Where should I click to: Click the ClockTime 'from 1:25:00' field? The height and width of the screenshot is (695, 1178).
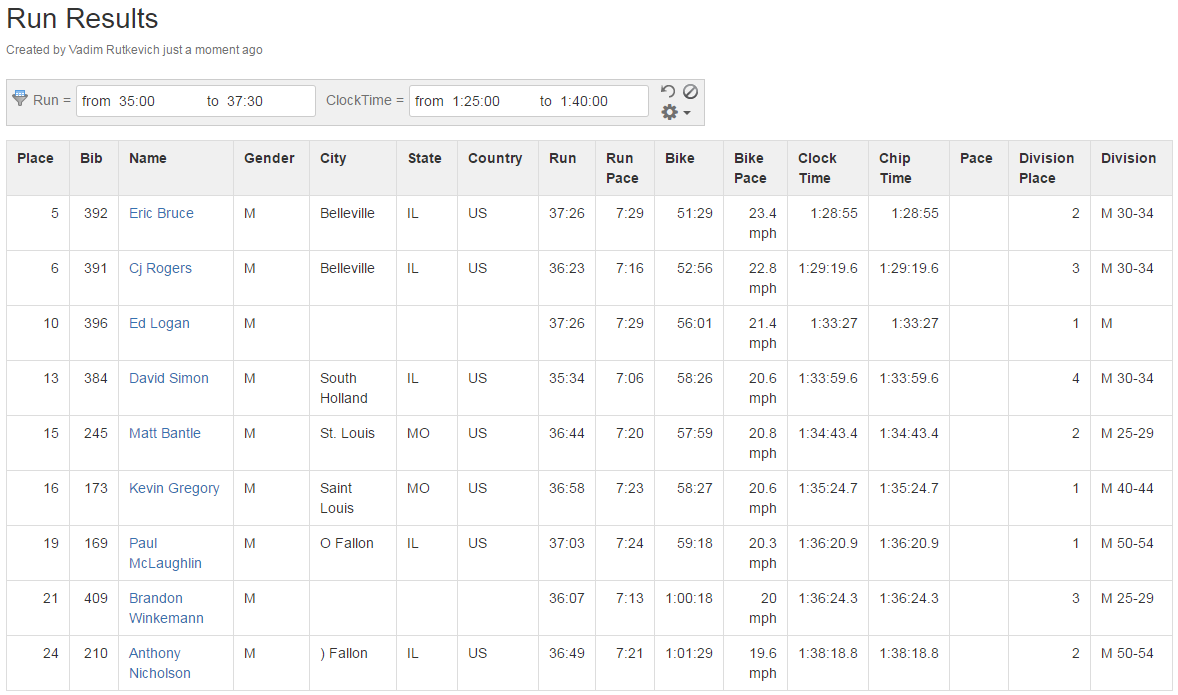(471, 101)
